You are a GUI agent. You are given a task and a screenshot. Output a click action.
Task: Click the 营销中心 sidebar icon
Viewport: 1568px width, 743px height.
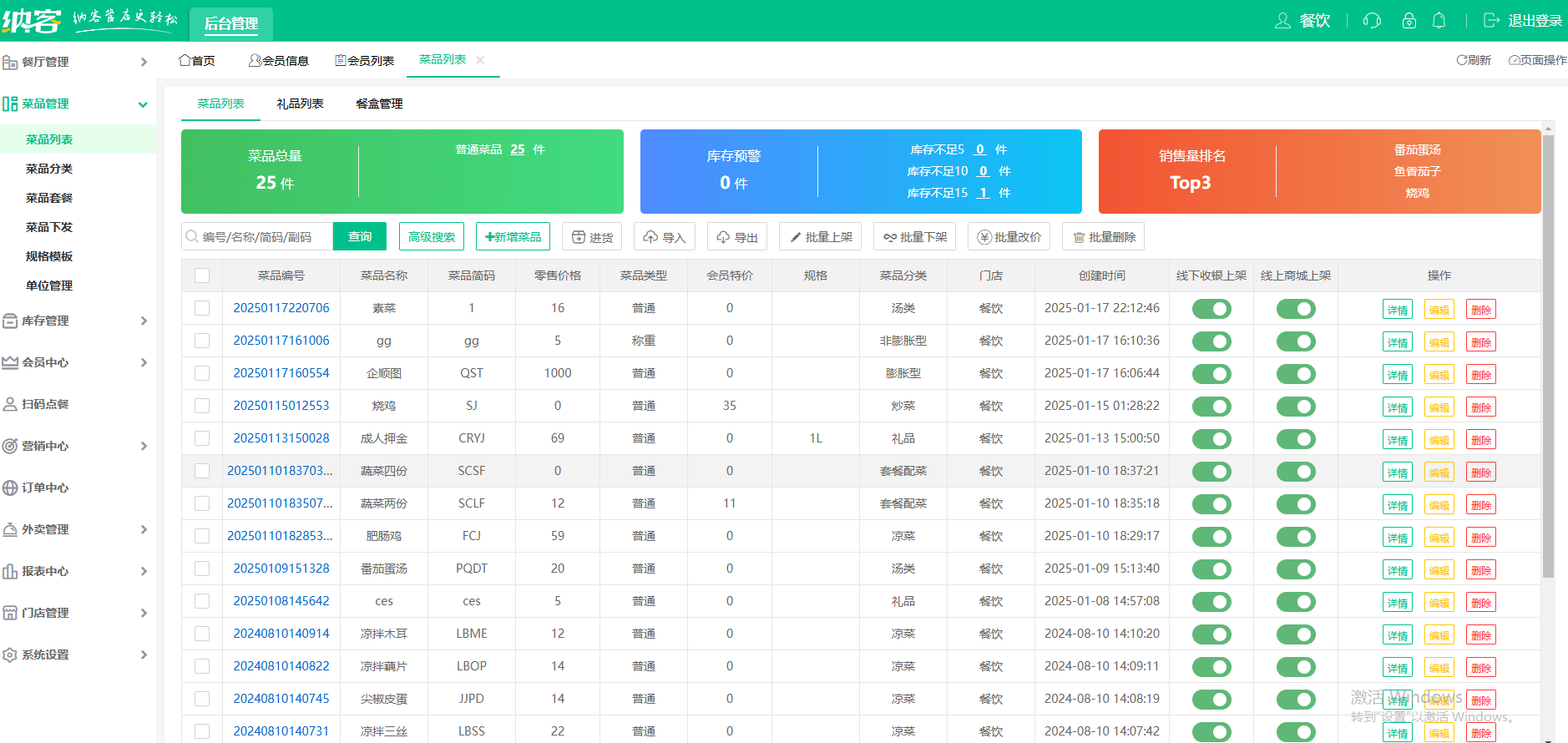pyautogui.click(x=10, y=446)
